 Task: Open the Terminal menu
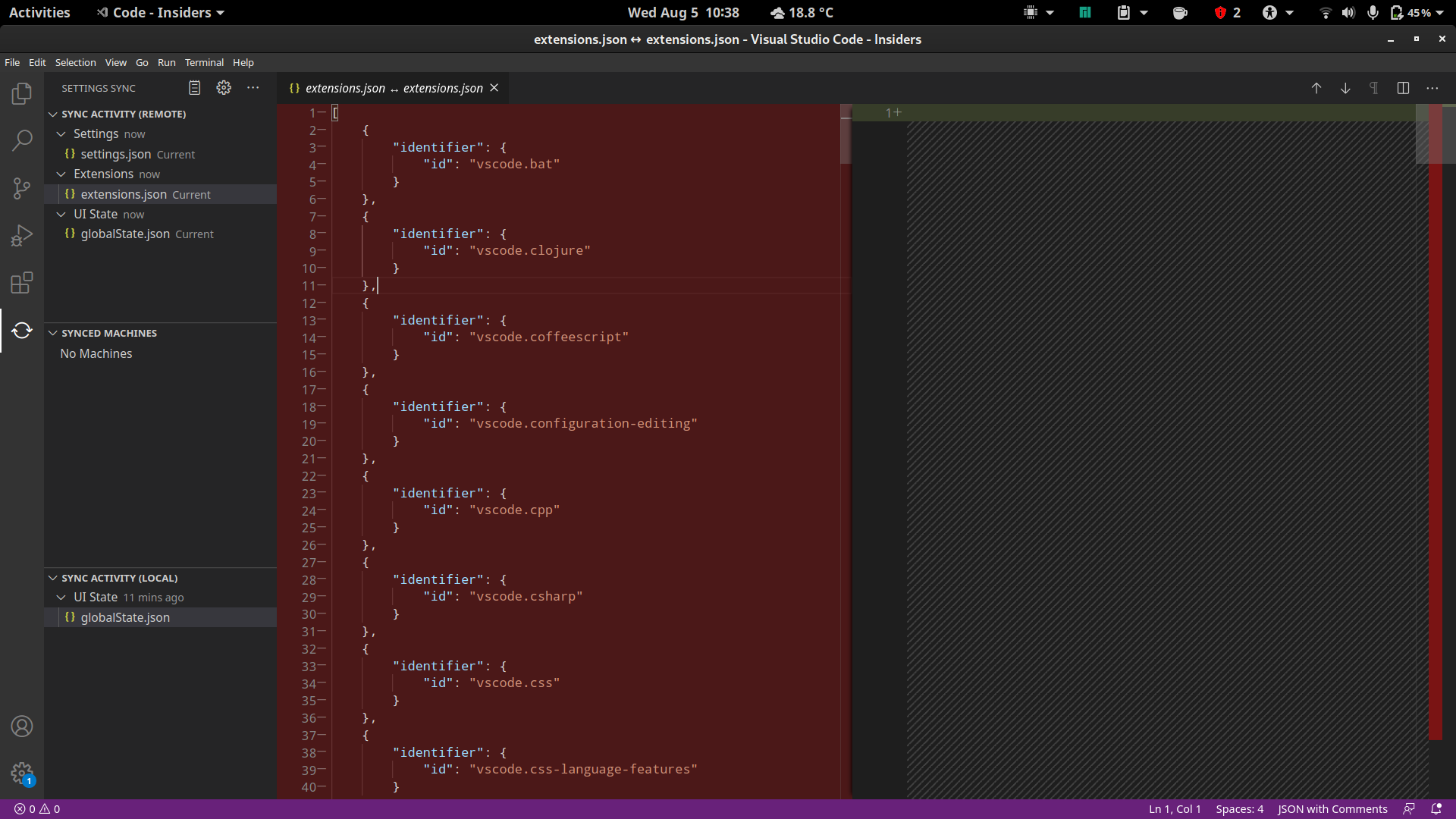(x=203, y=62)
